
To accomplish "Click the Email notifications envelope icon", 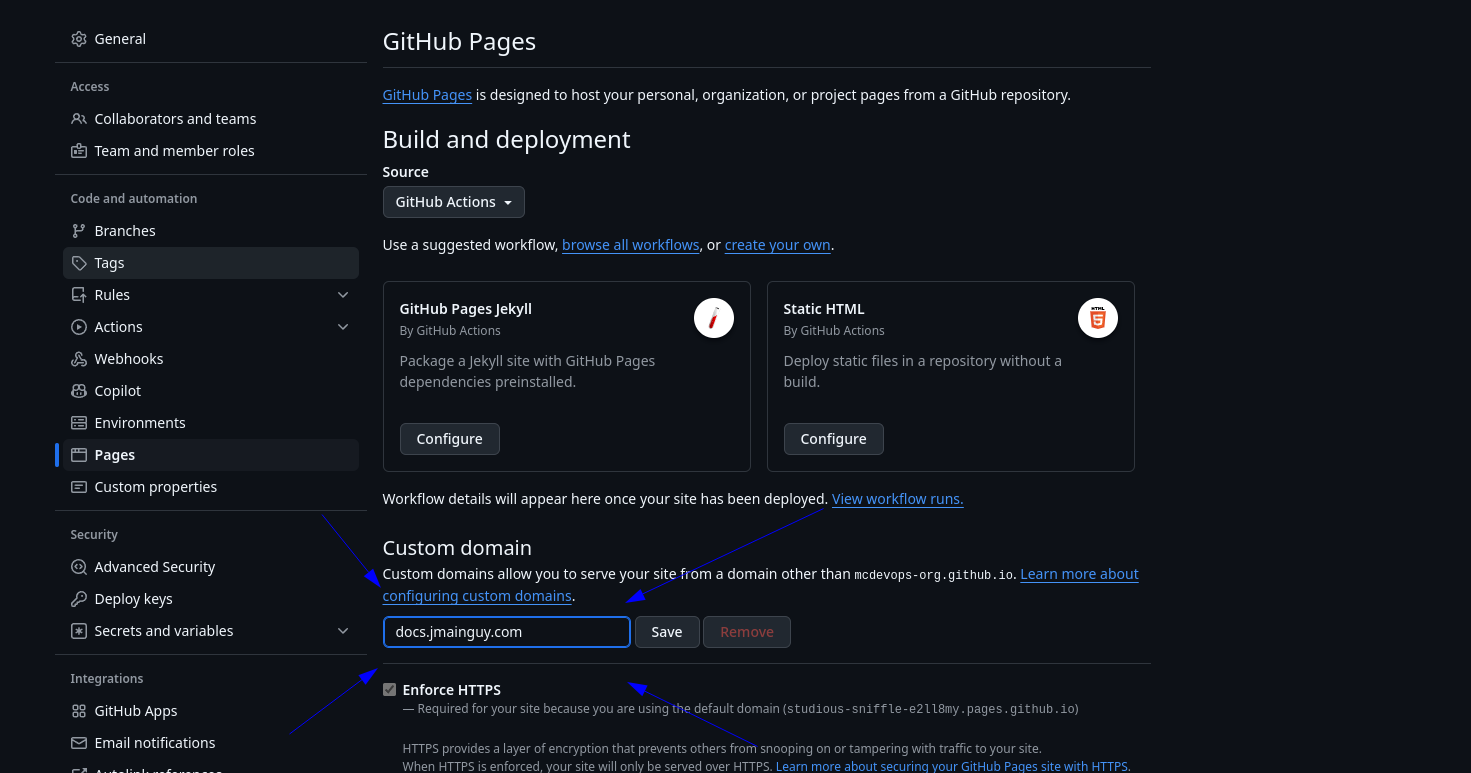I will 79,743.
